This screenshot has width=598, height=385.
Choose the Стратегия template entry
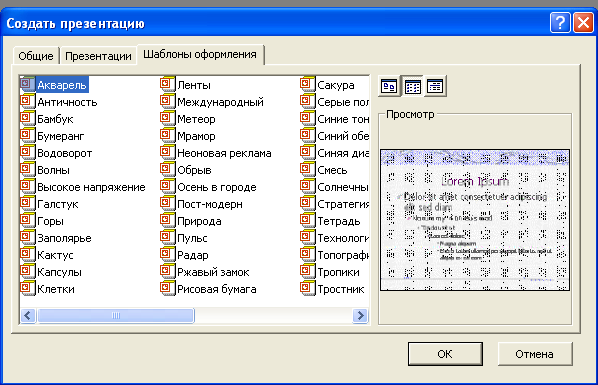(x=343, y=205)
